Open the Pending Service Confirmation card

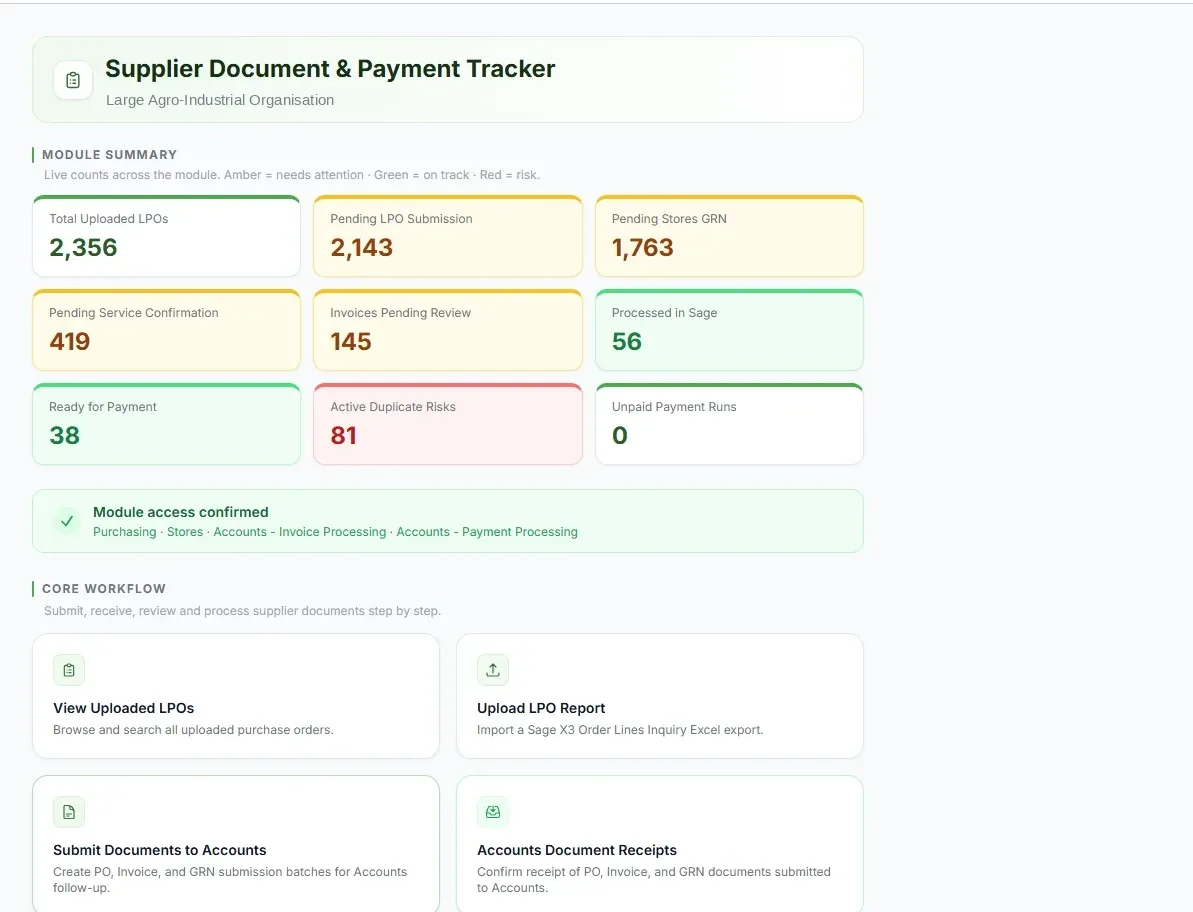(x=167, y=330)
